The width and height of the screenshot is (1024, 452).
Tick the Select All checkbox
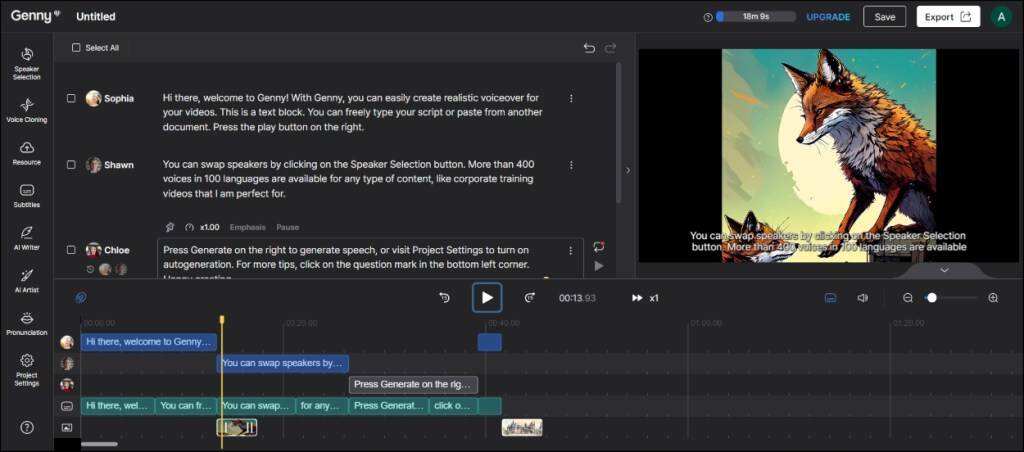click(76, 48)
